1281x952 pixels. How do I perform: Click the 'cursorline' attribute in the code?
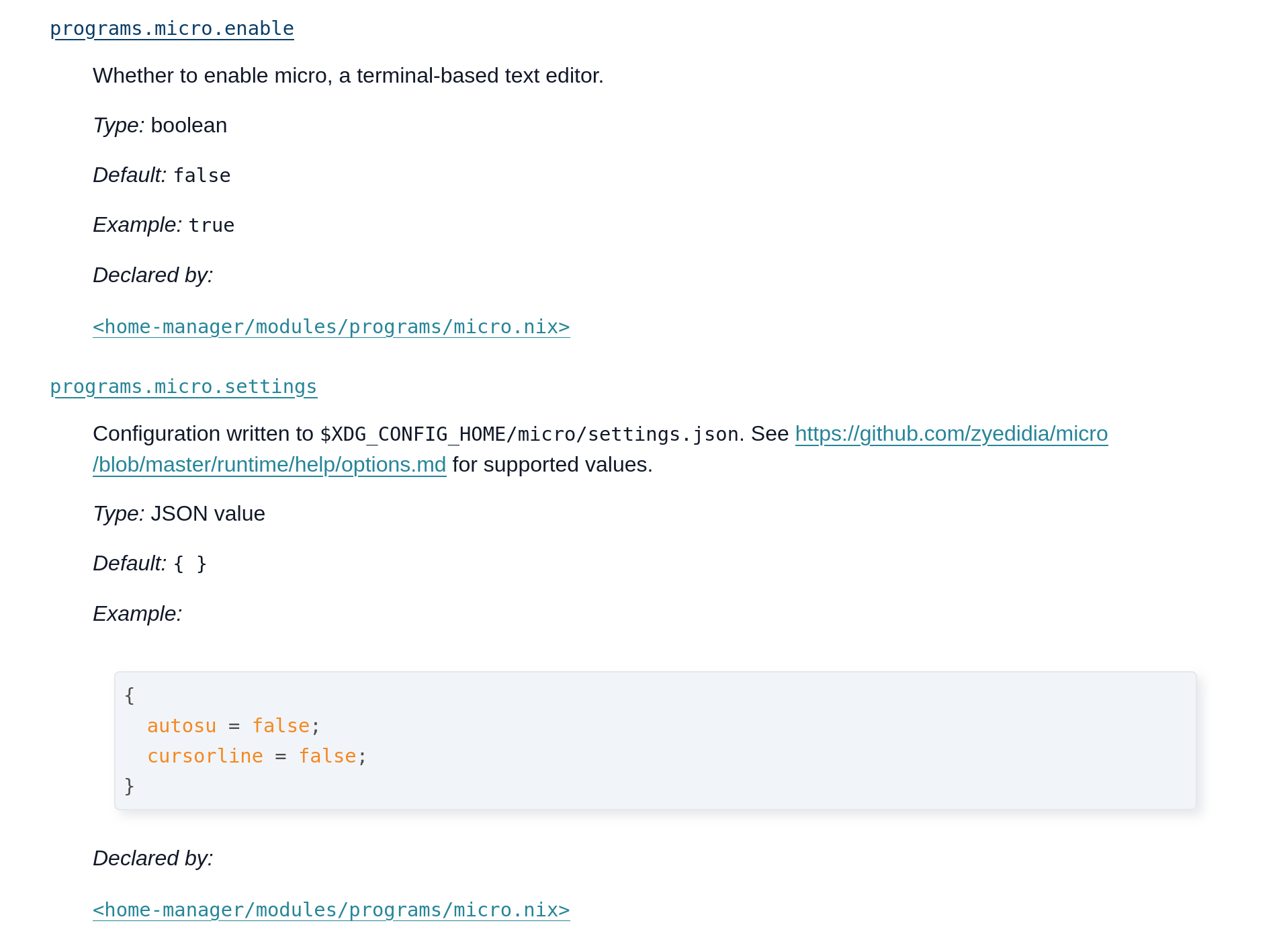(x=205, y=756)
